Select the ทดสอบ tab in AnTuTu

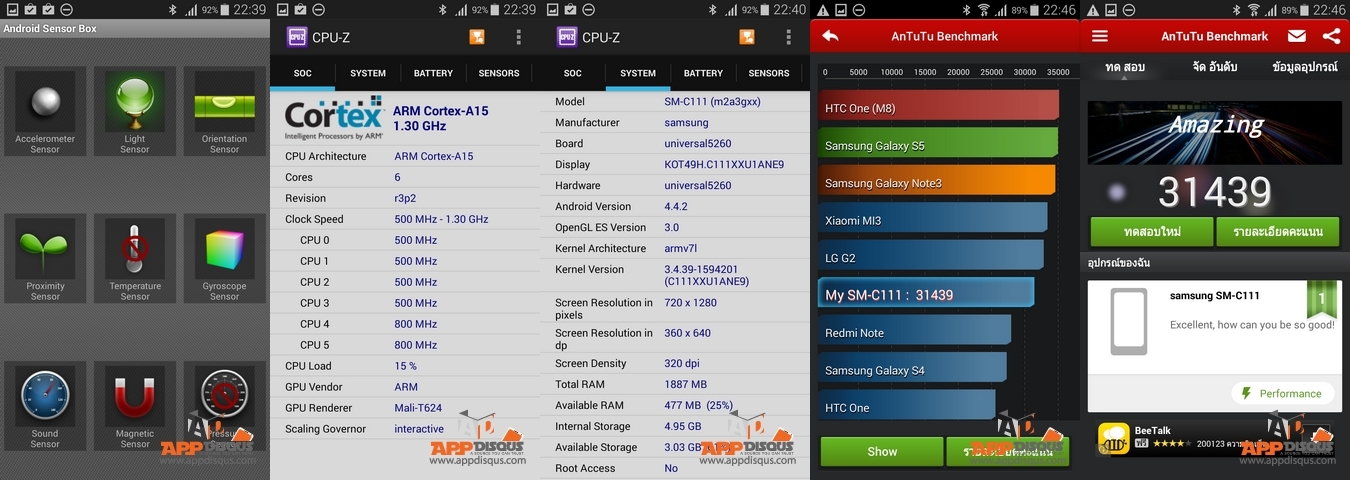coord(1125,68)
